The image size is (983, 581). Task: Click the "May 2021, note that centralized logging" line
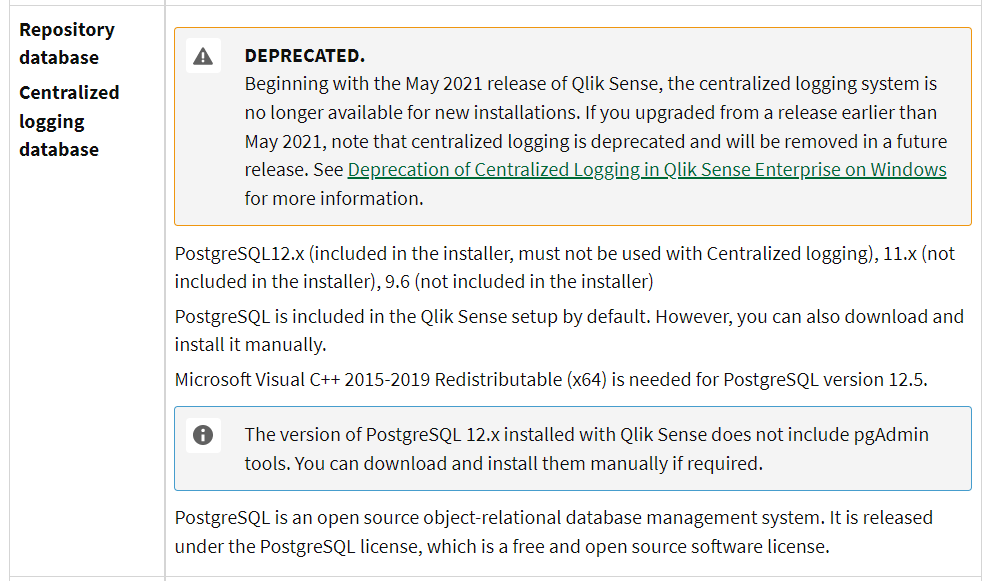(595, 141)
